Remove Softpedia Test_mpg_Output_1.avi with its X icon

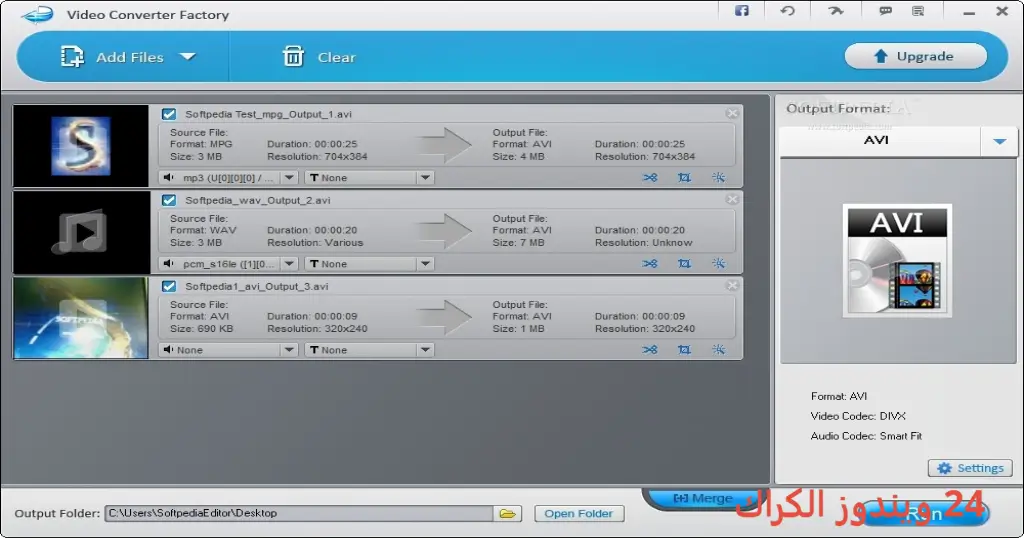point(732,114)
